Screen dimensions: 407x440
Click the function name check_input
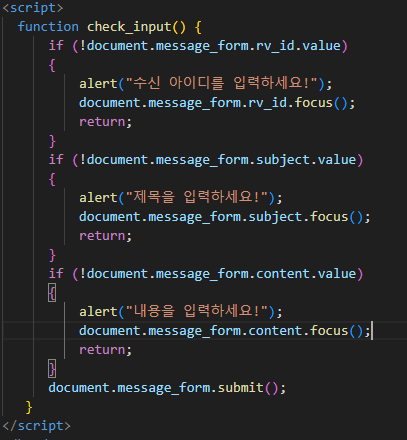(x=129, y=27)
